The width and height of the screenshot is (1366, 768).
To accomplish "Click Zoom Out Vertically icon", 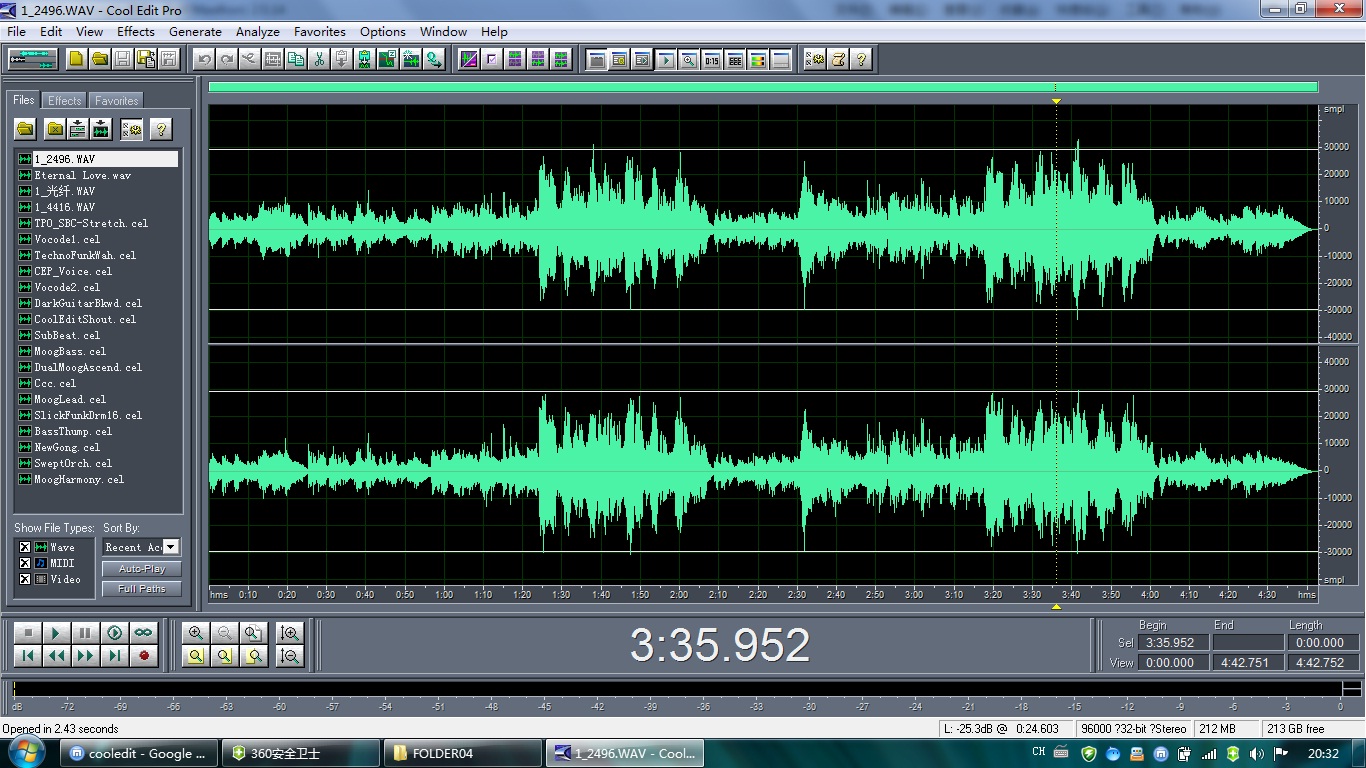I will [x=290, y=656].
